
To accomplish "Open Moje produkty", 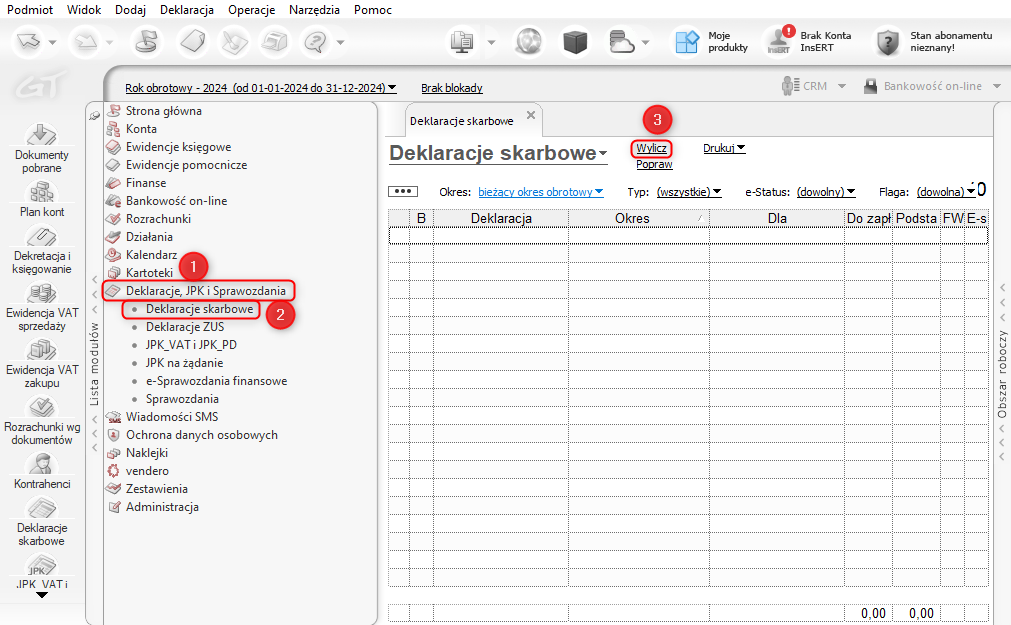I will [711, 42].
